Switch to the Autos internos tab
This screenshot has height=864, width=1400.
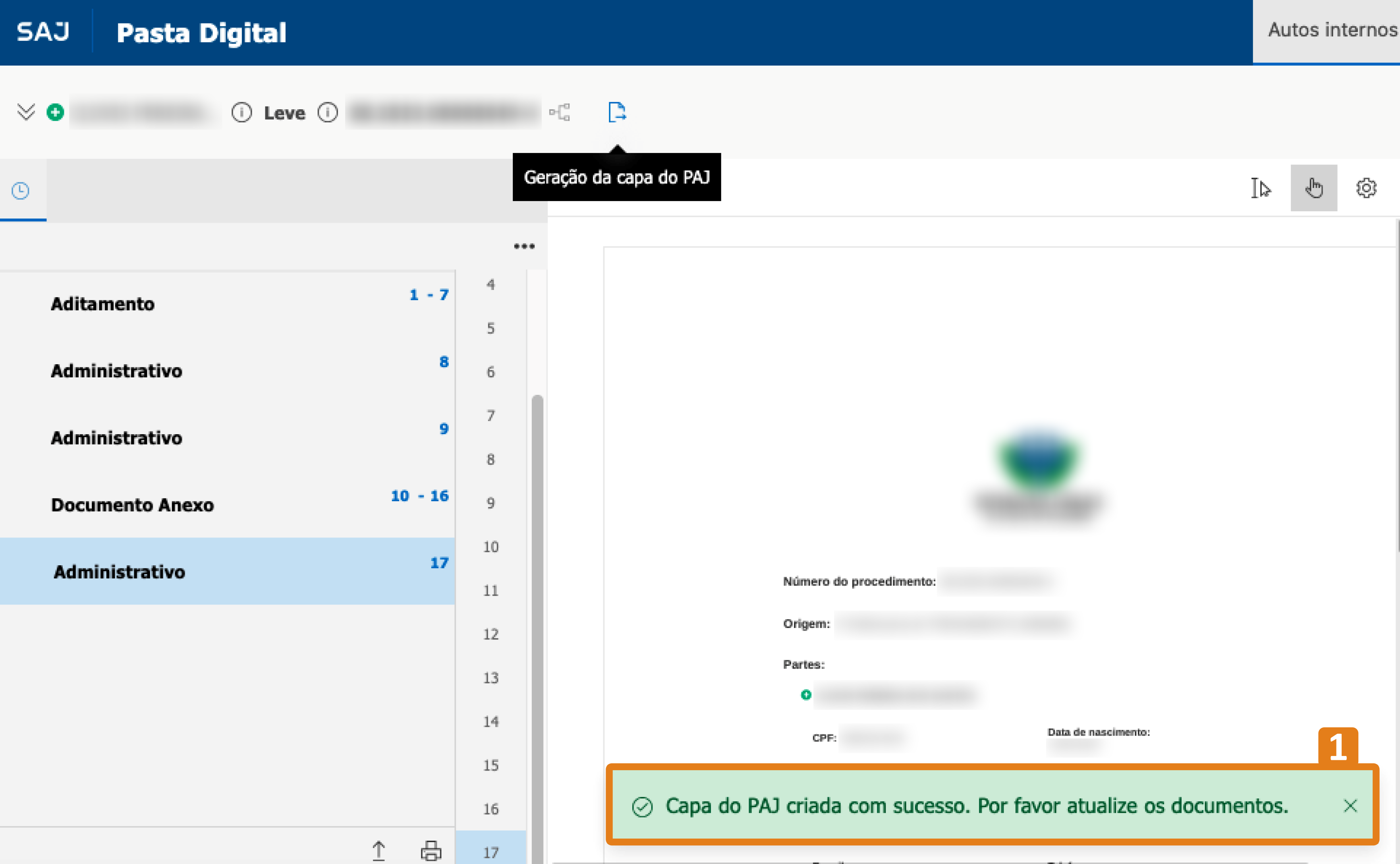tap(1331, 30)
